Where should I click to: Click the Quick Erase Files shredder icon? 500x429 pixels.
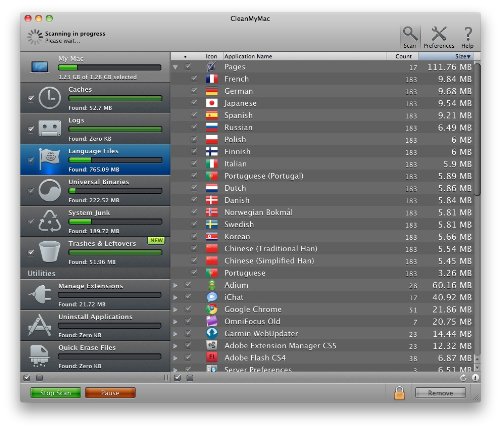pos(39,356)
